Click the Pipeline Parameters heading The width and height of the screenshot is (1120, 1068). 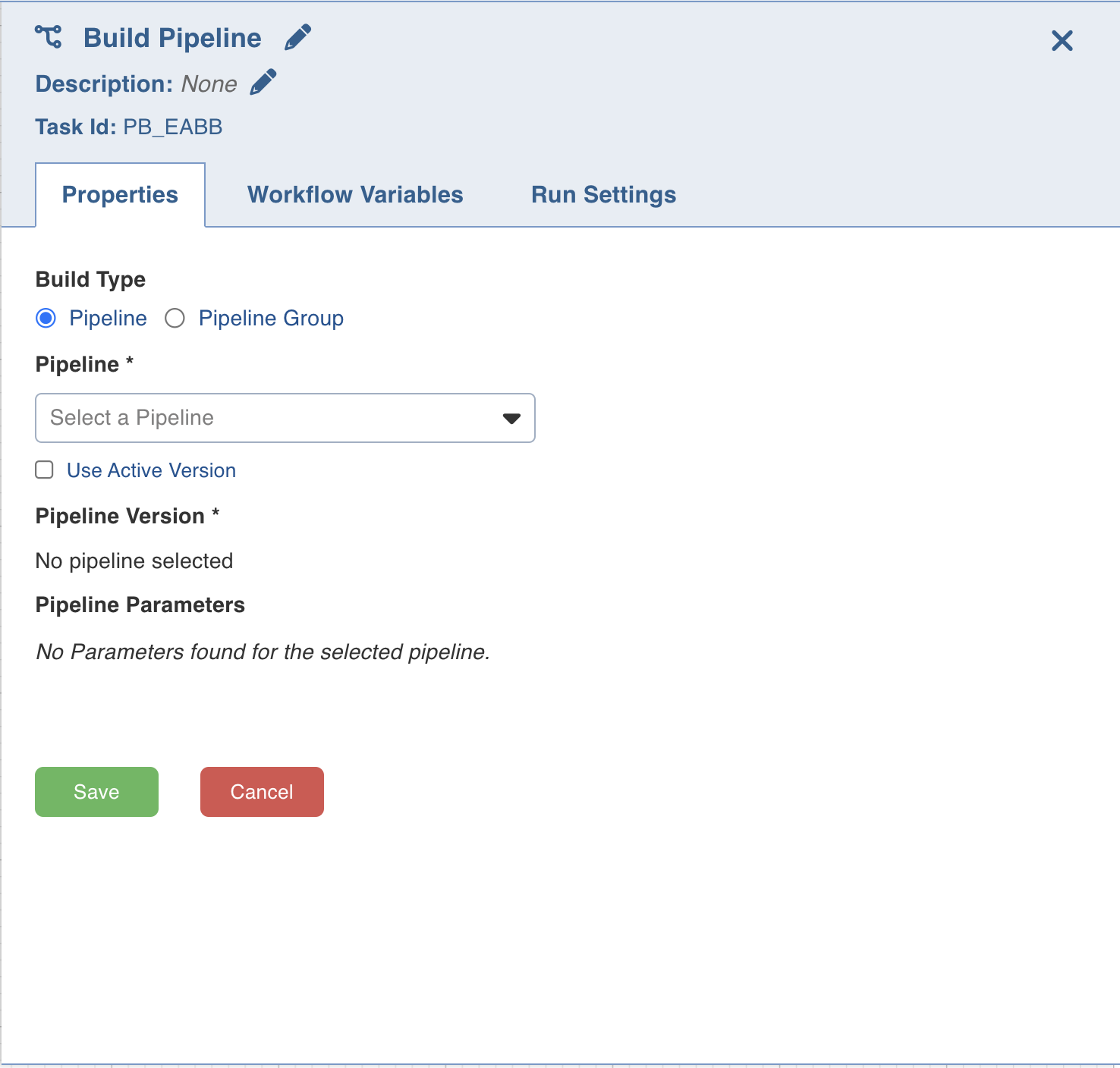click(140, 605)
